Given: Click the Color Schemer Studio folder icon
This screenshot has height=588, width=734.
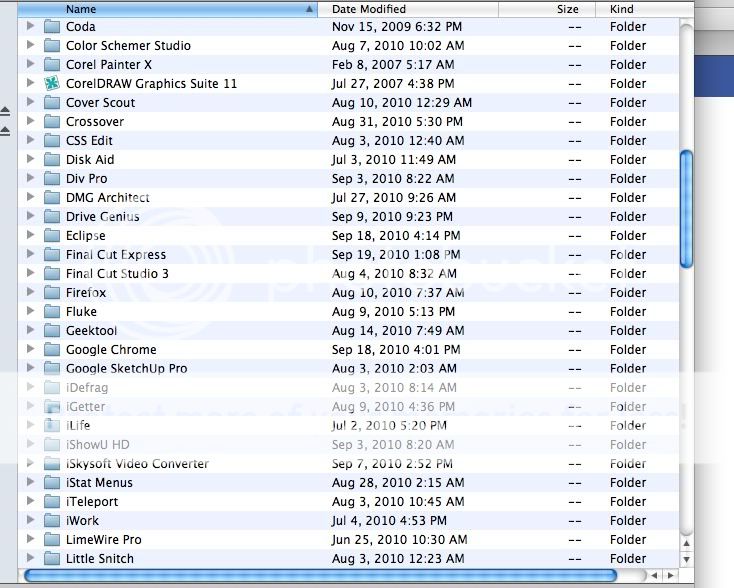Looking at the screenshot, I should 52,46.
